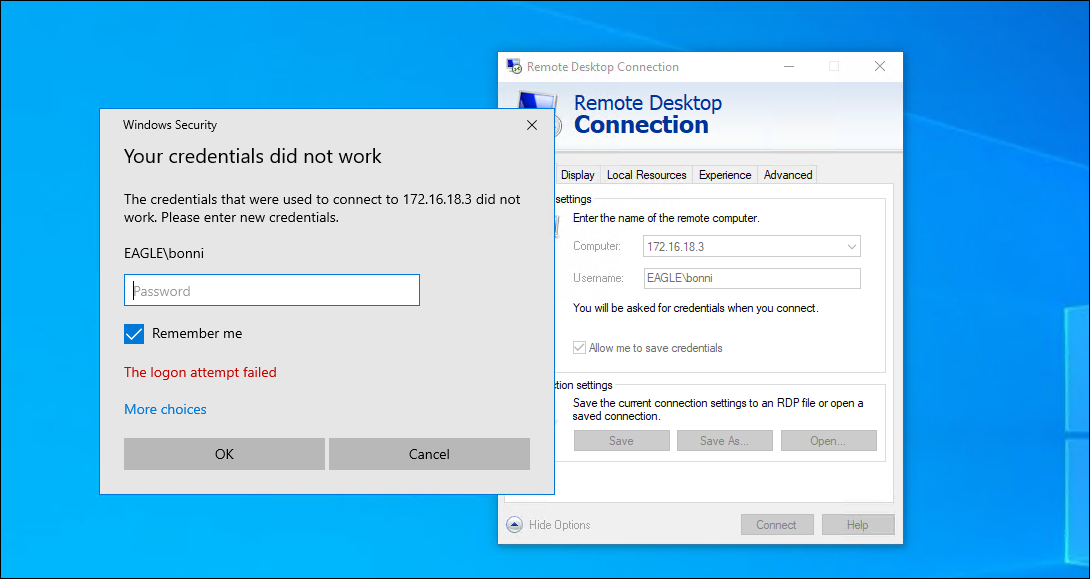This screenshot has width=1090, height=579.
Task: Open Help in Remote Desktop Connection
Action: [x=858, y=525]
